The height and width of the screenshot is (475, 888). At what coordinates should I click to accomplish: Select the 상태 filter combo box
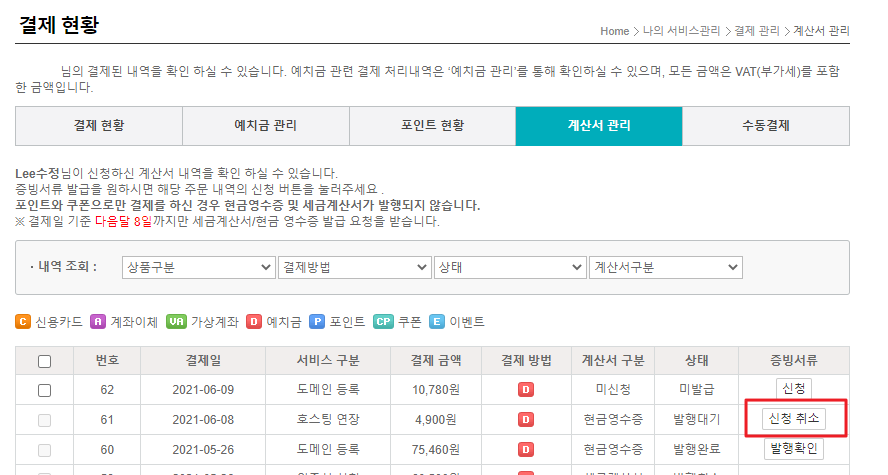510,267
